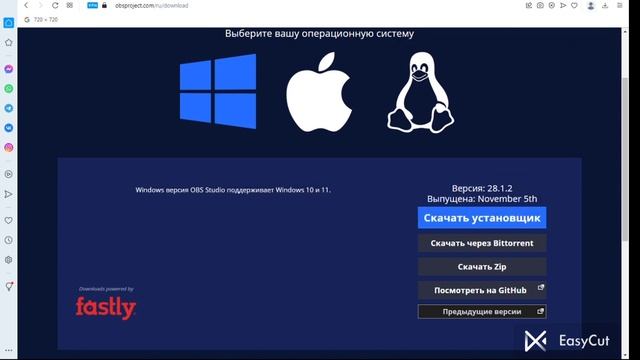Open the profile avatar icon
Viewport: 640px width, 360px height.
coord(591,5)
